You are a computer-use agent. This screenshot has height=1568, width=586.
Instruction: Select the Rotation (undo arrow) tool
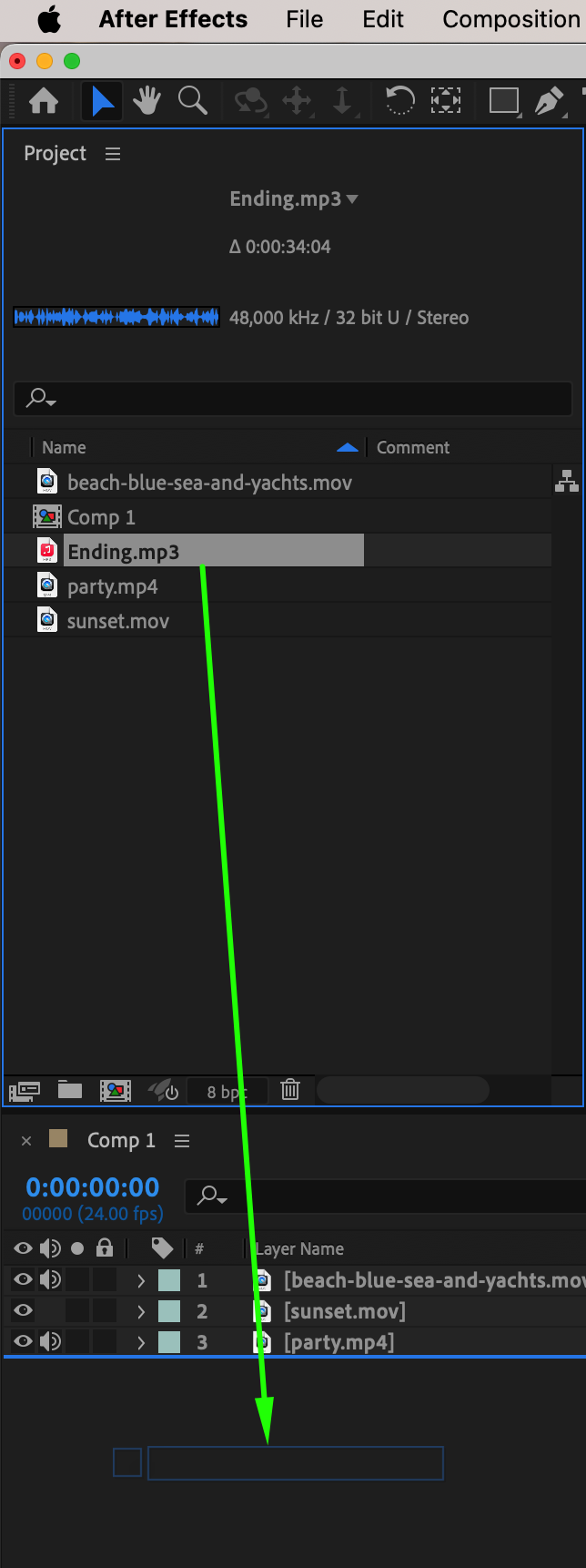(x=399, y=100)
